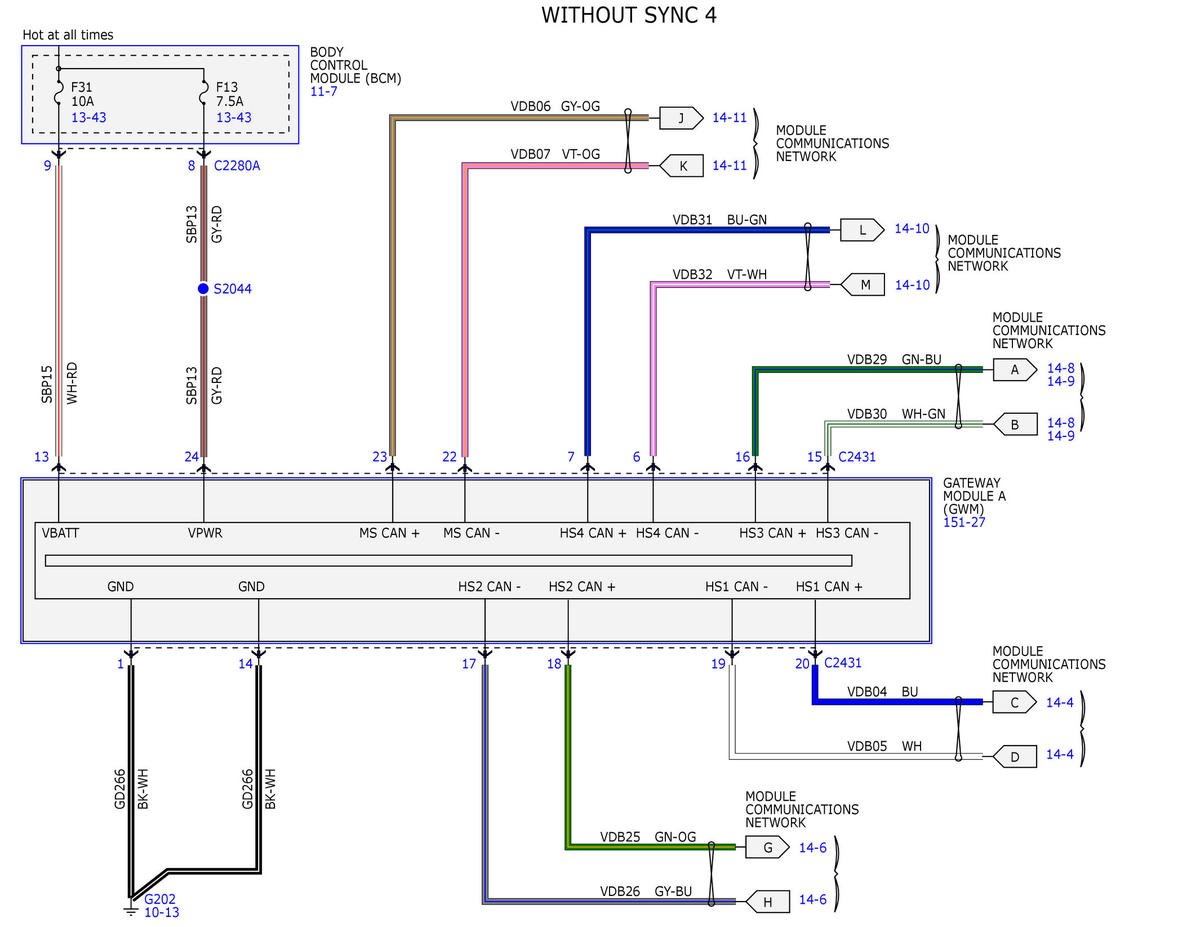Open the 14-11 link next to connector J
The width and height of the screenshot is (1200, 927).
730,118
